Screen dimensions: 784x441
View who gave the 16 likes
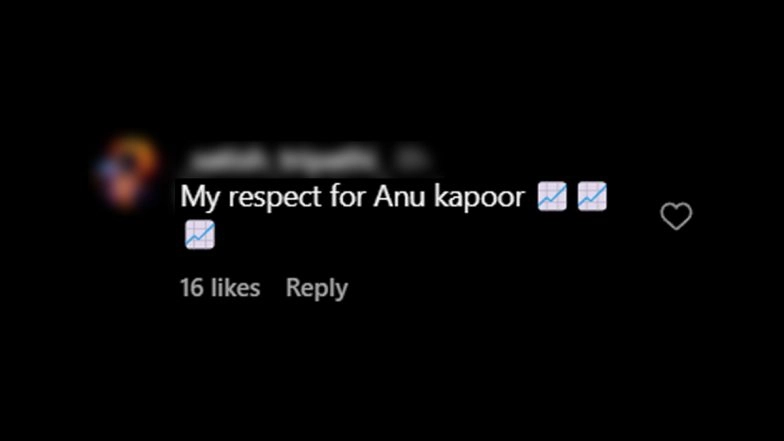pos(220,288)
